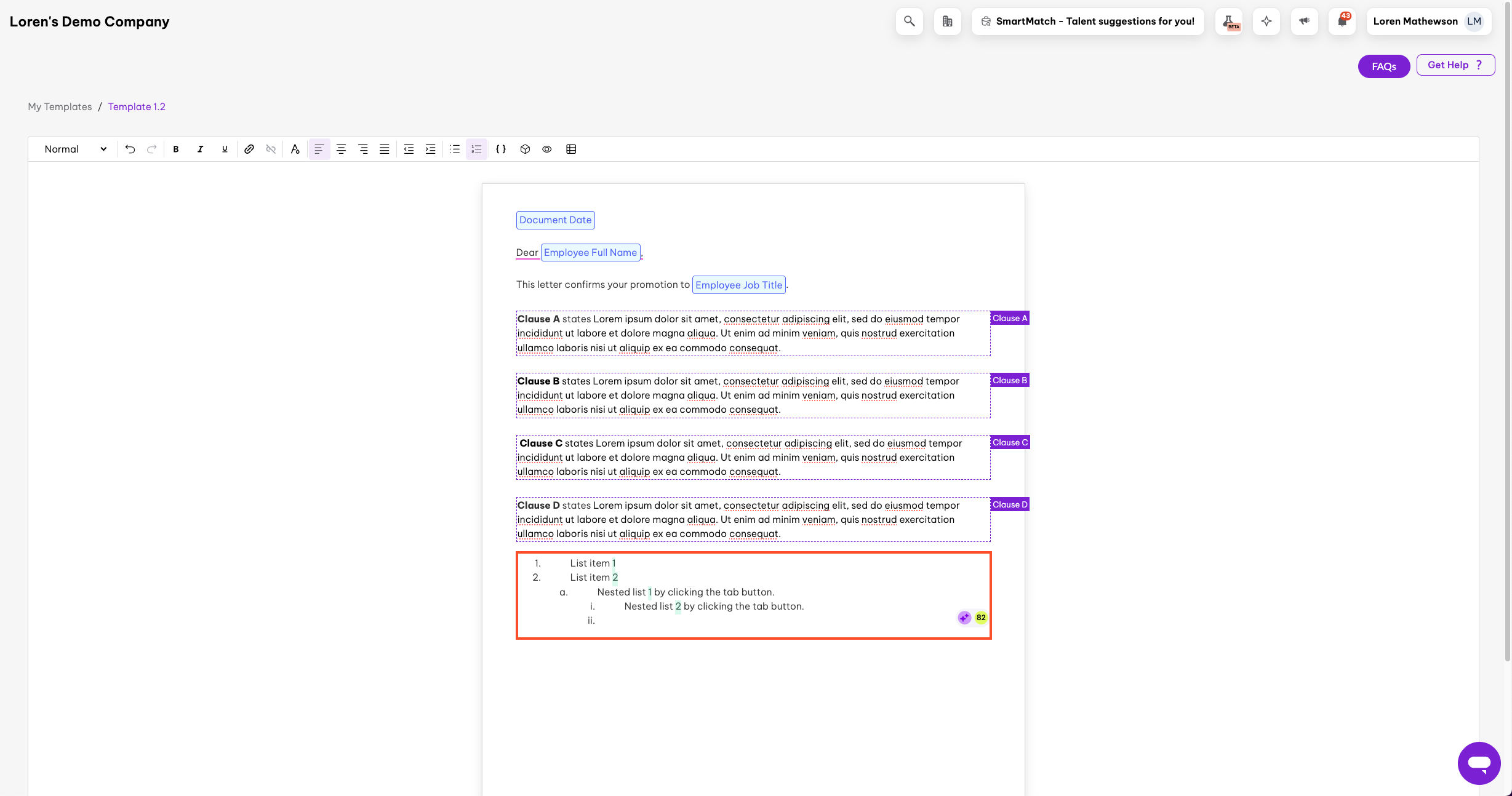The width and height of the screenshot is (1512, 796).
Task: Toggle preview with the eye icon
Action: pyautogui.click(x=546, y=149)
